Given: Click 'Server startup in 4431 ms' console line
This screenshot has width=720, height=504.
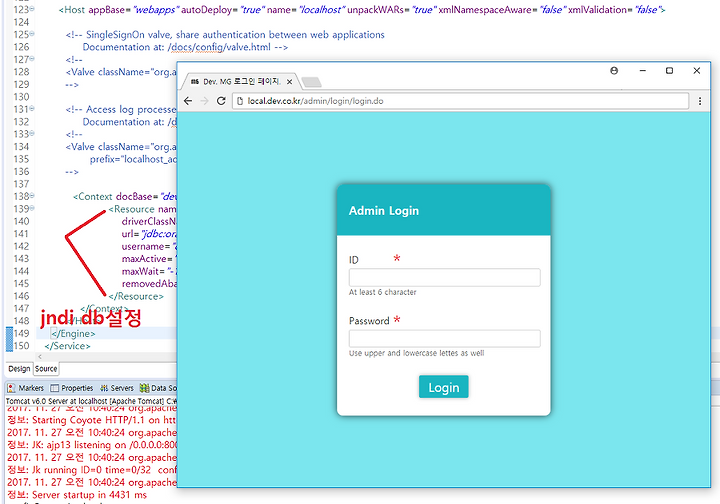Looking at the screenshot, I should tap(77, 495).
